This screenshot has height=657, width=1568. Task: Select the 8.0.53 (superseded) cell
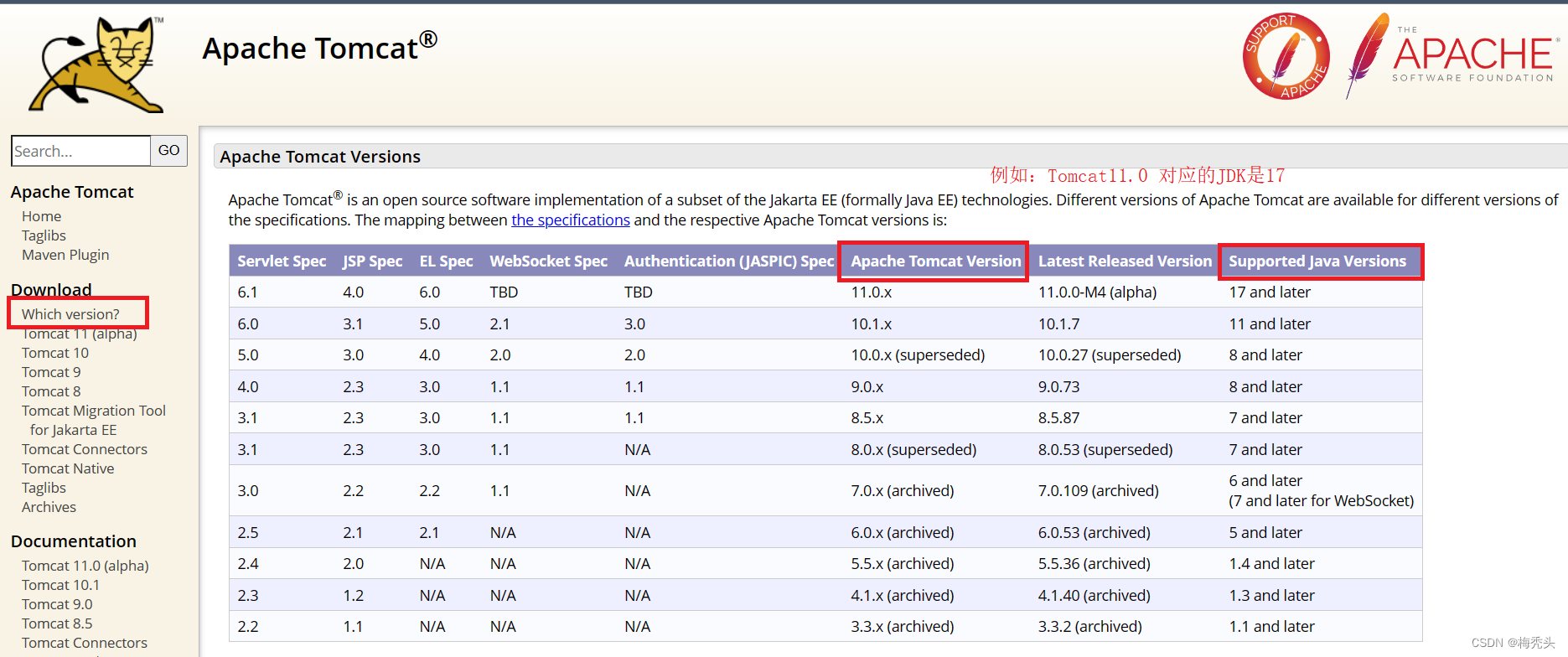tap(1105, 450)
